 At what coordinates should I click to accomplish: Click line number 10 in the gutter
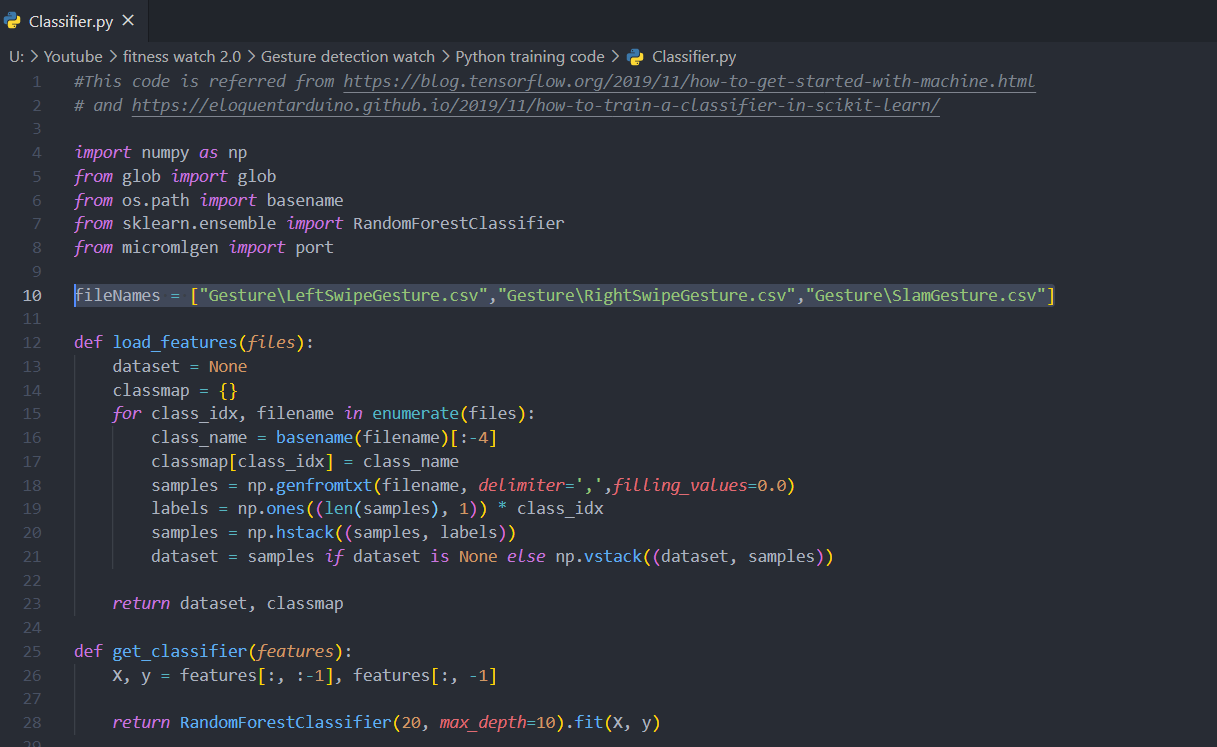[x=32, y=295]
